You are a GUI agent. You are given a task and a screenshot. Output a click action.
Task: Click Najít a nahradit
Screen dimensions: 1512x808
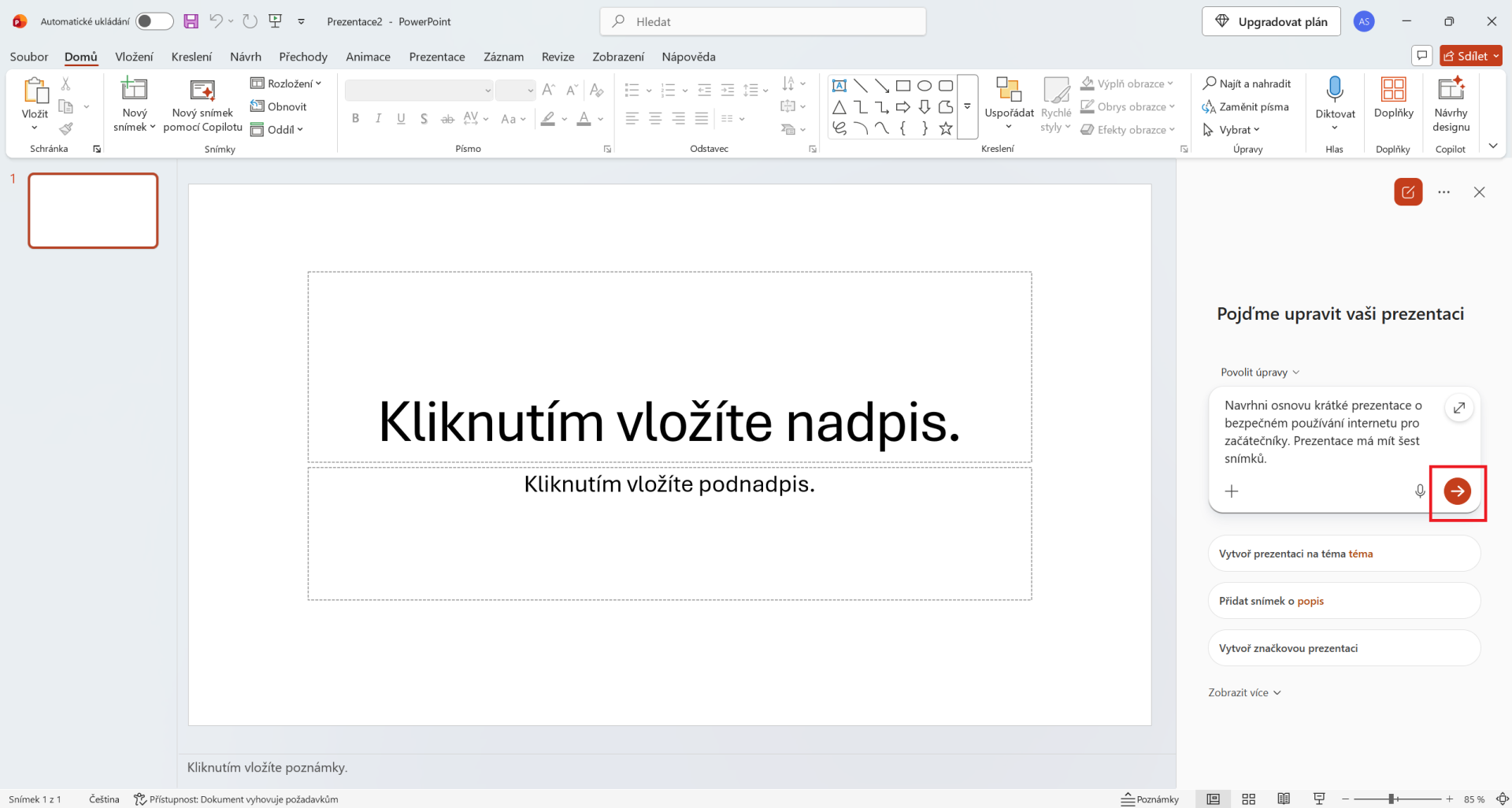[1247, 83]
